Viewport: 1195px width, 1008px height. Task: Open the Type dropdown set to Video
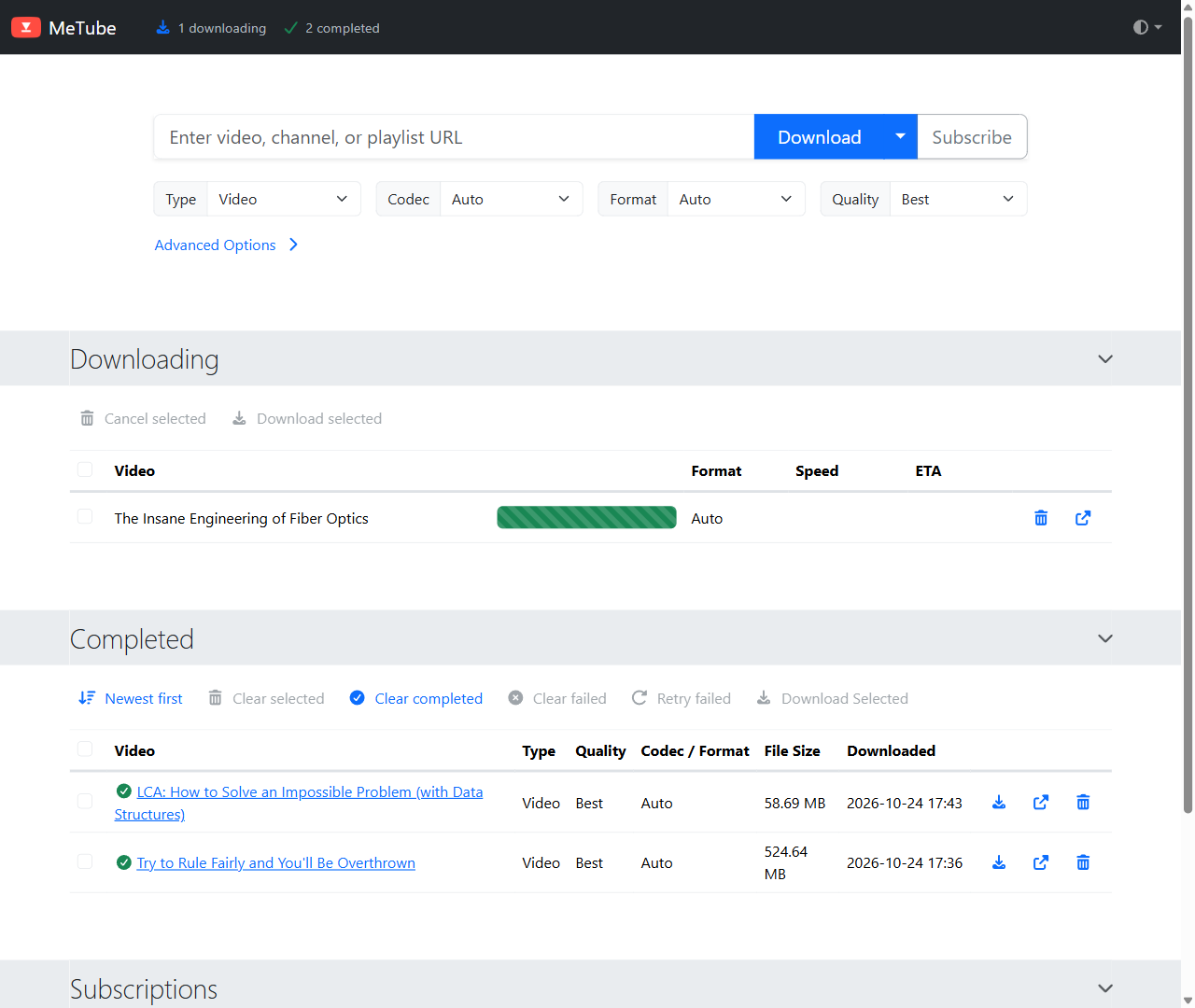coord(284,199)
